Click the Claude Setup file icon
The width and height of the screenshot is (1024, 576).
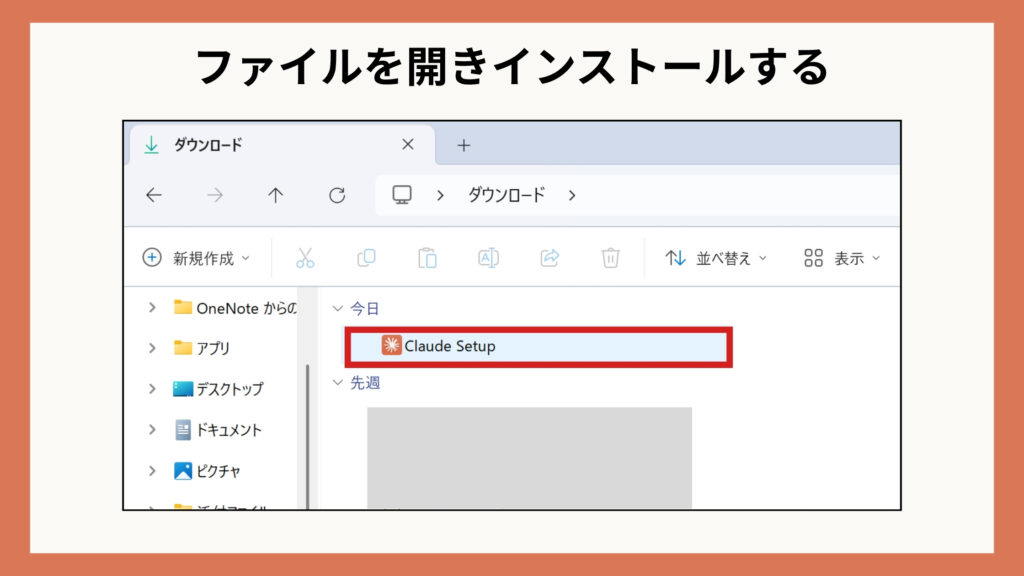(x=391, y=345)
